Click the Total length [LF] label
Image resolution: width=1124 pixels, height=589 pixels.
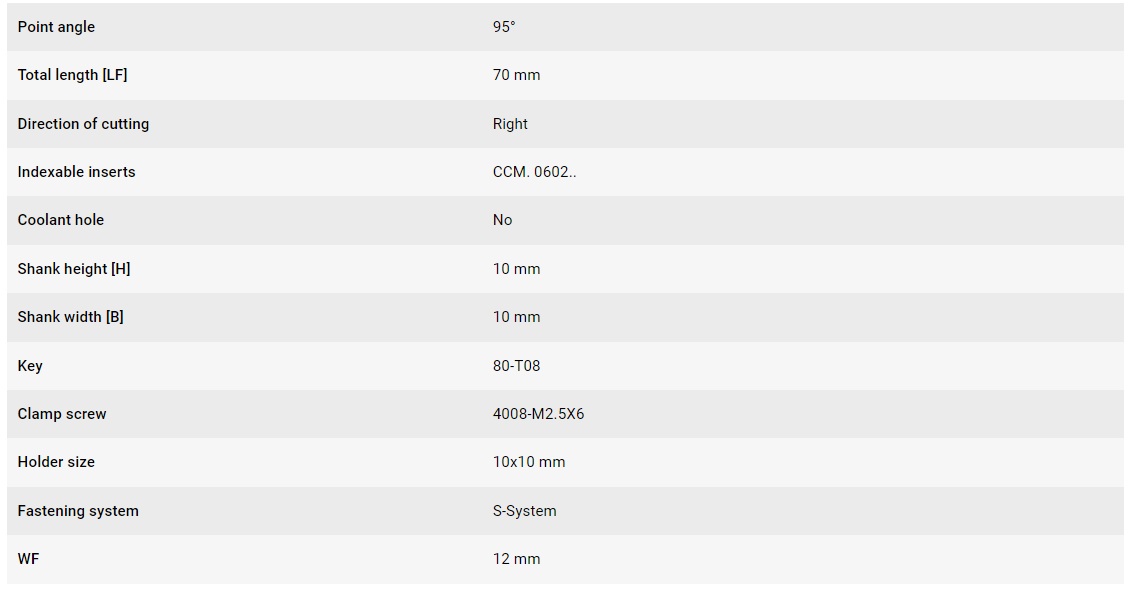72,75
